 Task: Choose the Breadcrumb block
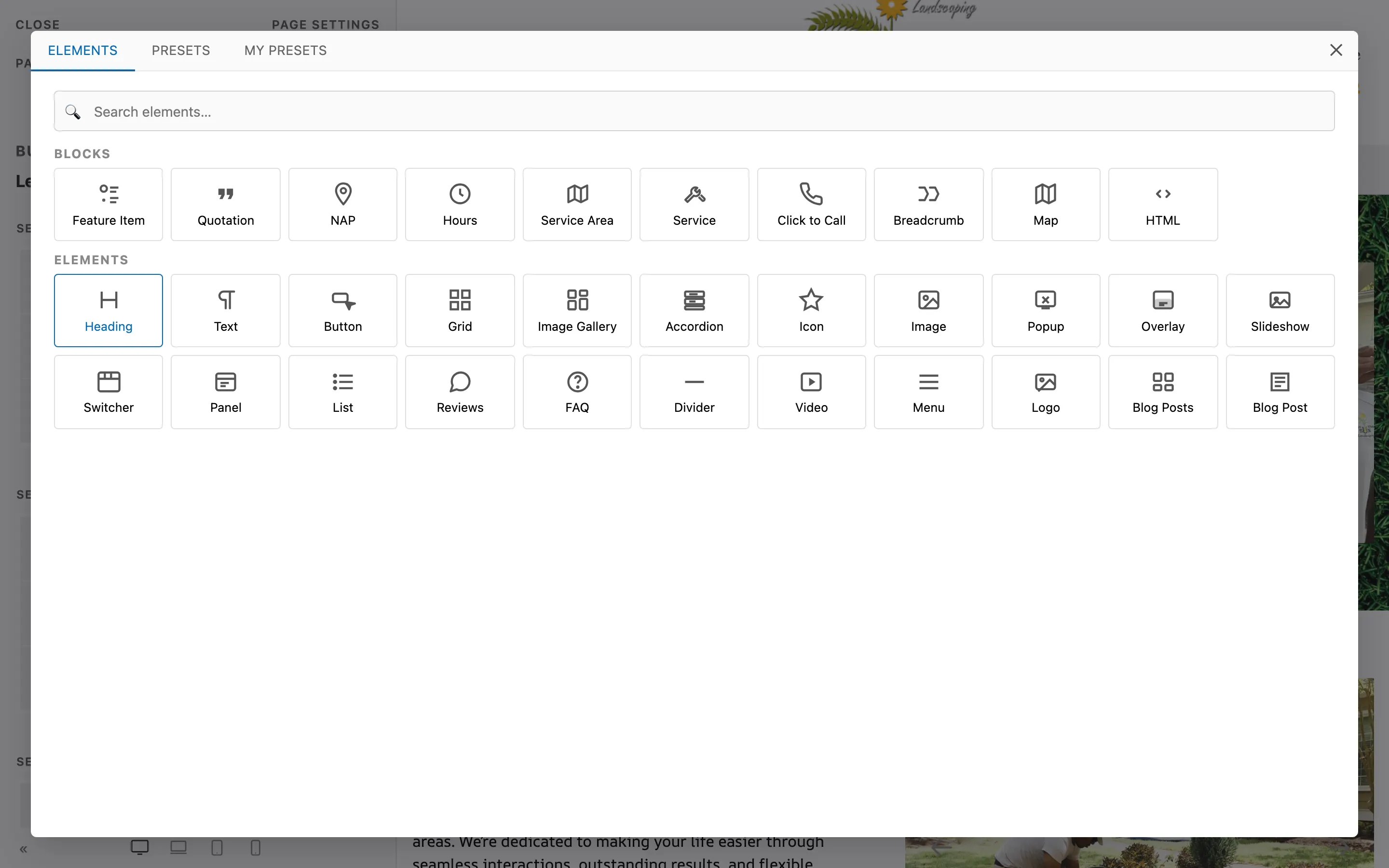pyautogui.click(x=929, y=204)
